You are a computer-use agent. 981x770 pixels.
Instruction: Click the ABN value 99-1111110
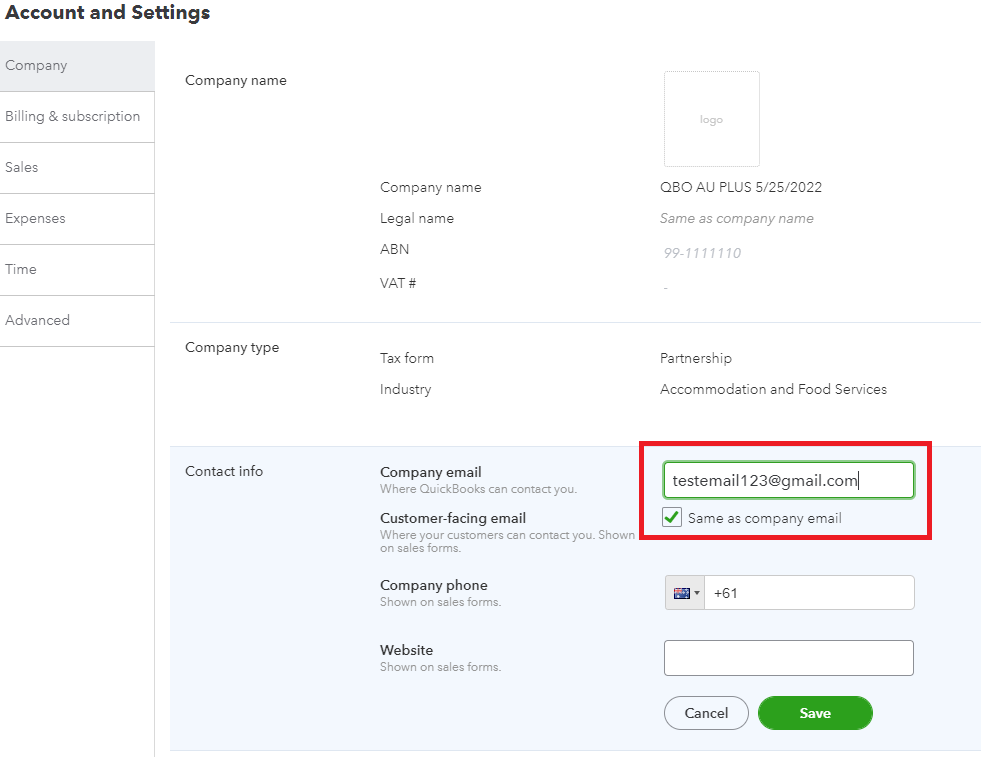[x=702, y=253]
